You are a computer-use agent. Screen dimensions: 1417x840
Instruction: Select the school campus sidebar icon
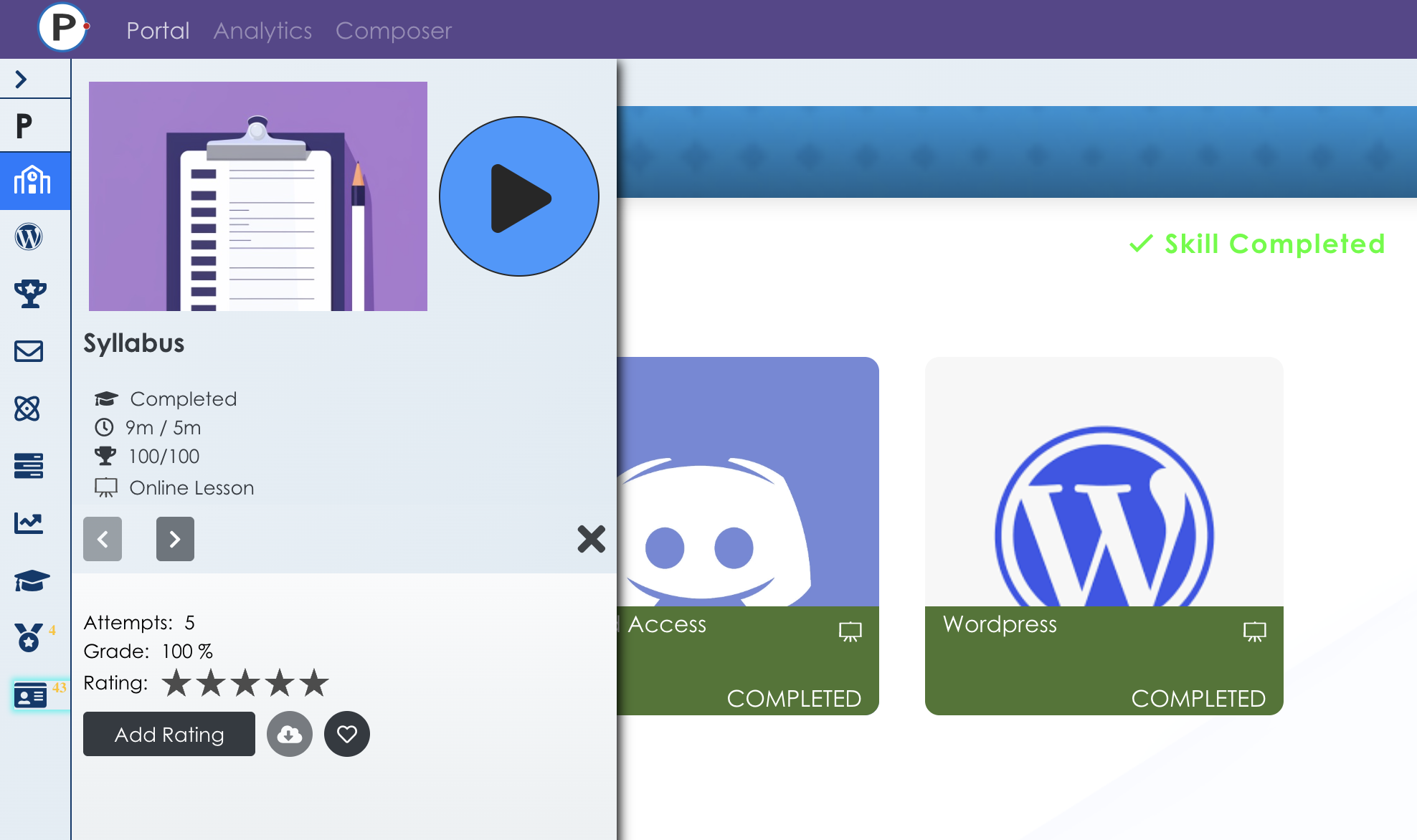(x=32, y=181)
